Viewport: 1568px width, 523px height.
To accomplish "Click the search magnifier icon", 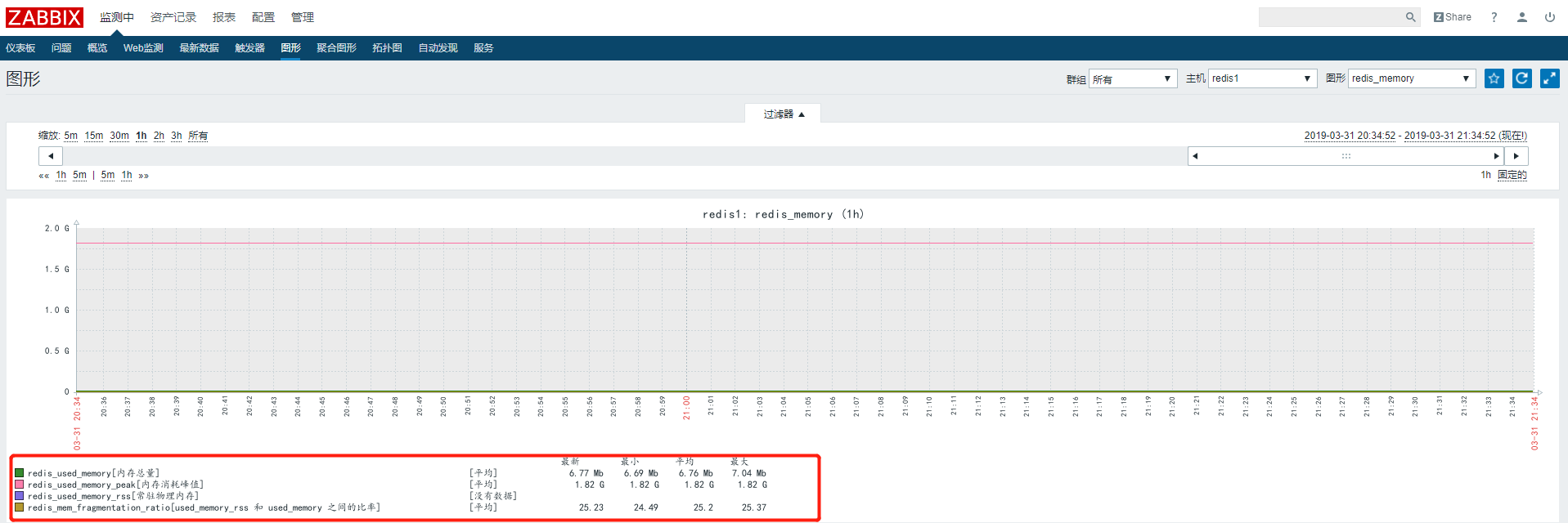I will (1411, 17).
